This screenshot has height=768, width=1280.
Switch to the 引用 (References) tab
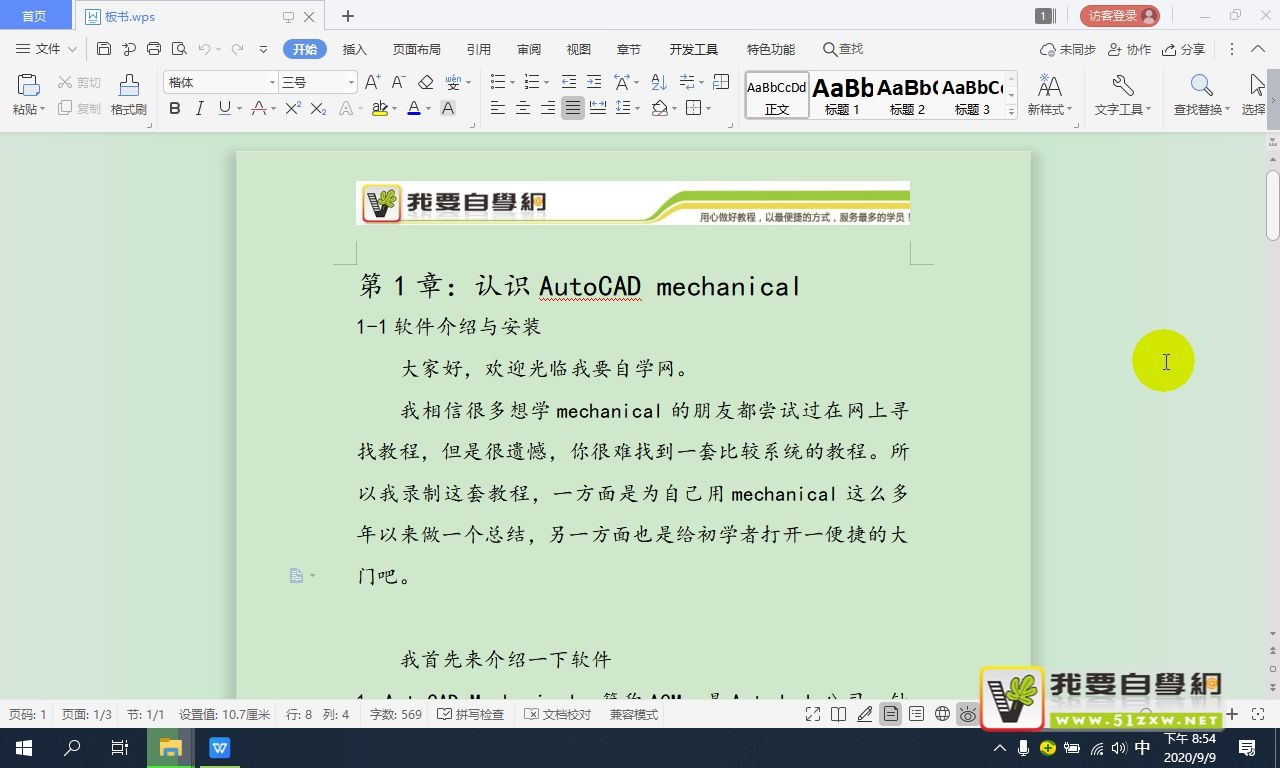[x=479, y=49]
